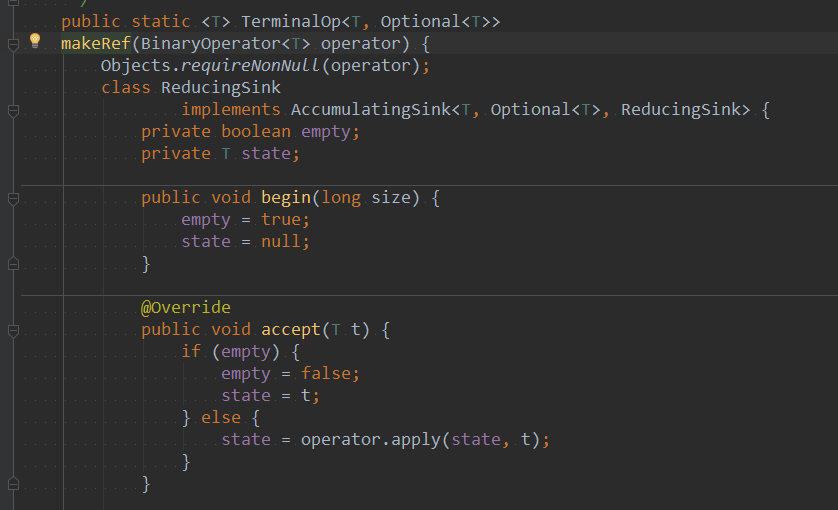Collapse the makeRef method fold marker
The height and width of the screenshot is (510, 838).
coord(14,45)
